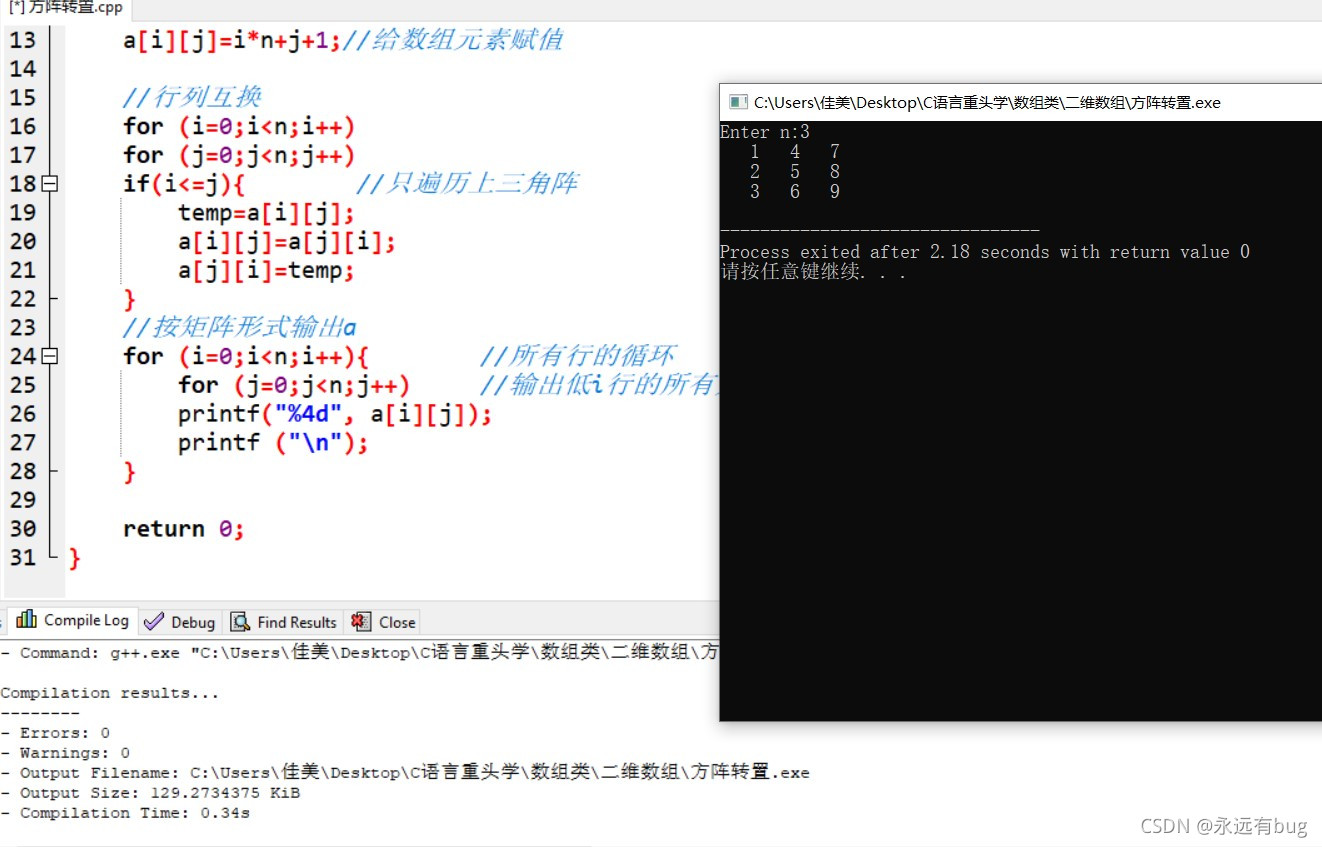
Task: Click the comment //所有行的循环
Action: pyautogui.click(x=577, y=356)
